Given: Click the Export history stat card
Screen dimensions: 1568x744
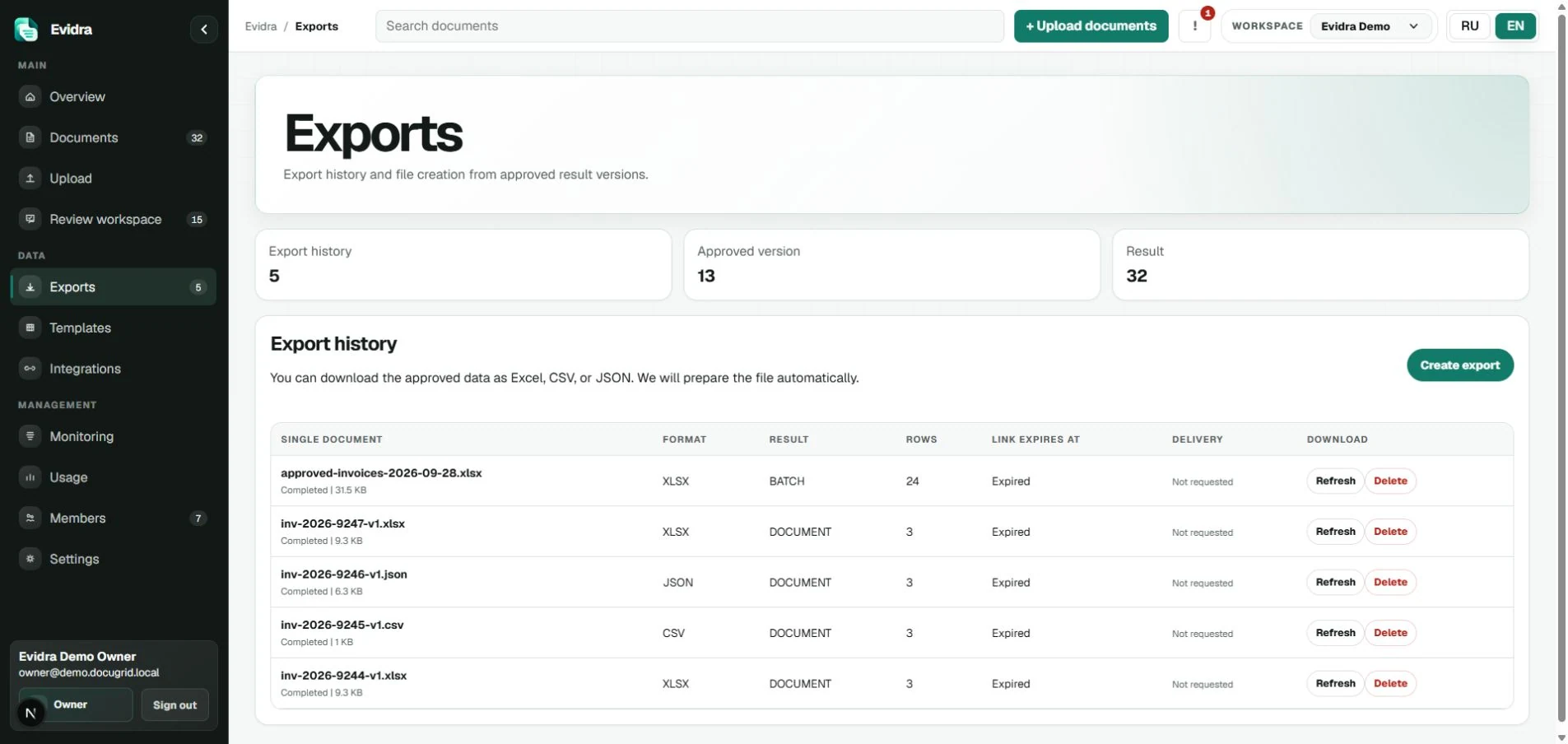Looking at the screenshot, I should point(463,264).
